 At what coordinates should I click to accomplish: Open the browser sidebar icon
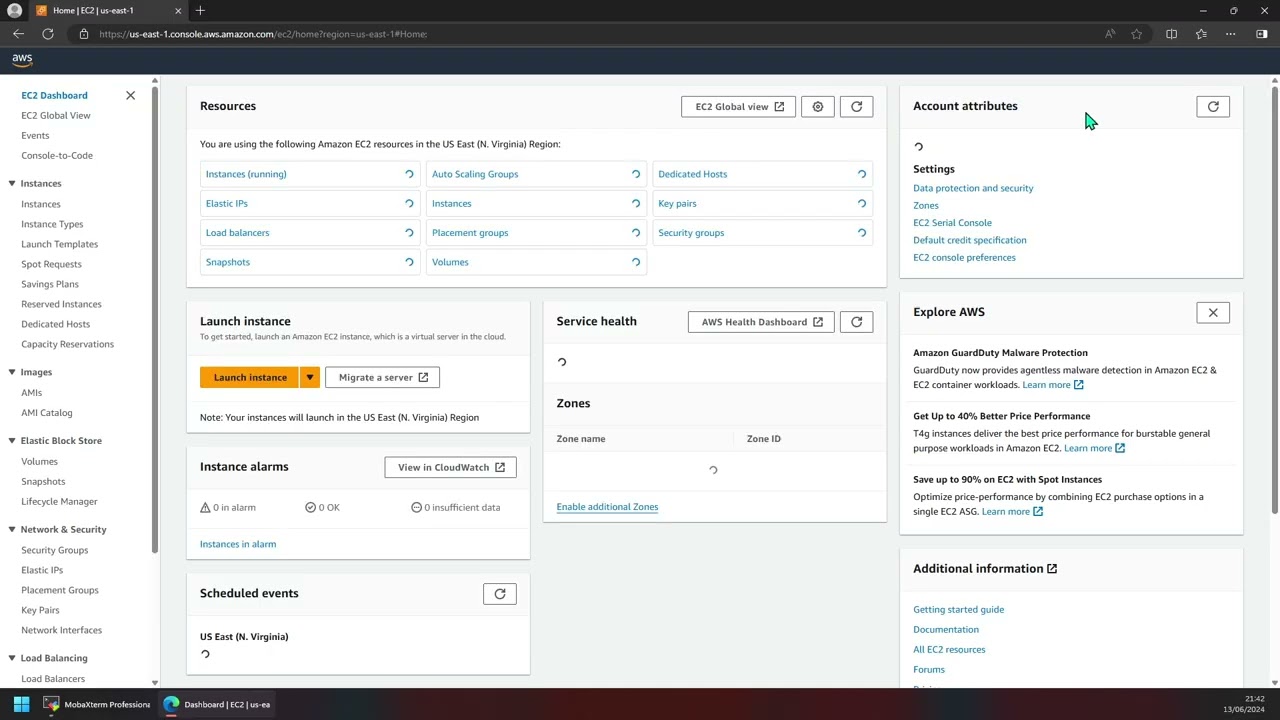[x=1262, y=34]
